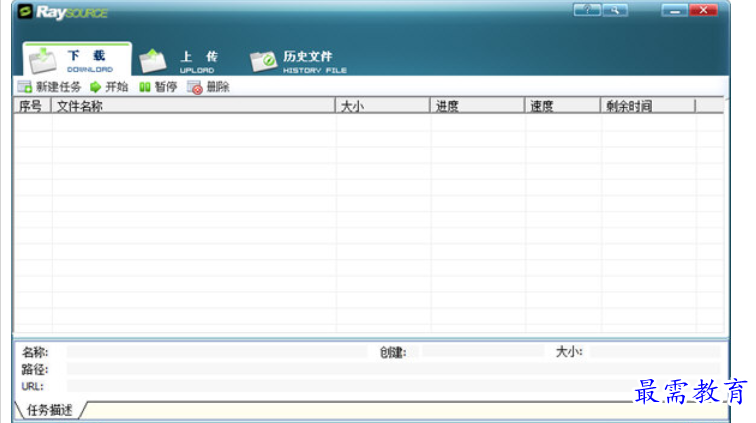Screen dimensions: 756x423
Task: Click the 速度 (speed) column header
Action: click(x=562, y=106)
